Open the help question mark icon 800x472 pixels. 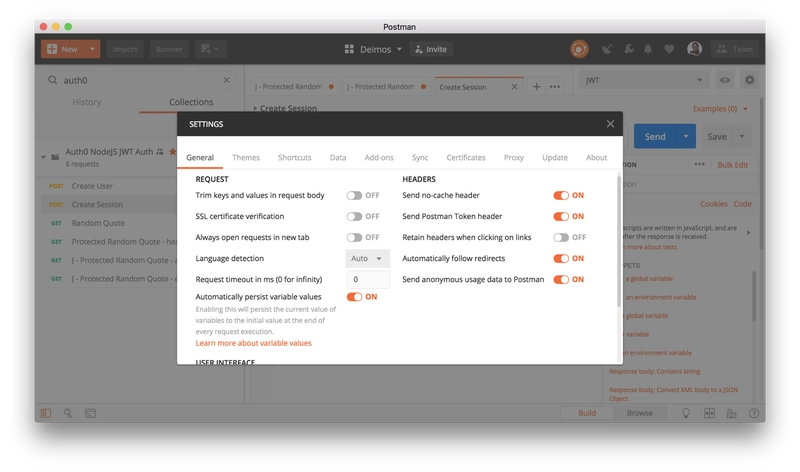coord(754,413)
